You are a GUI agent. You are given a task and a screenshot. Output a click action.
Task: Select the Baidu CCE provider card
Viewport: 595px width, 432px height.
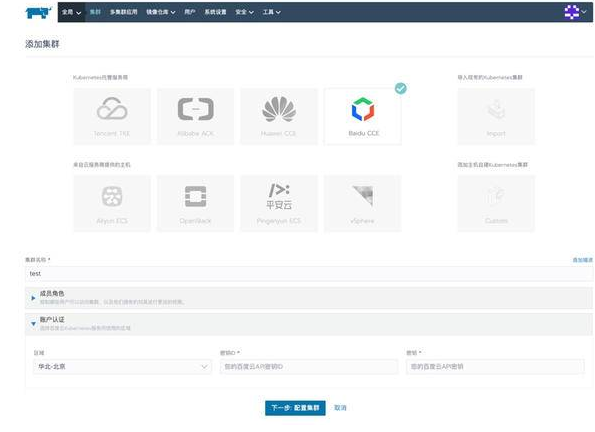pyautogui.click(x=363, y=117)
